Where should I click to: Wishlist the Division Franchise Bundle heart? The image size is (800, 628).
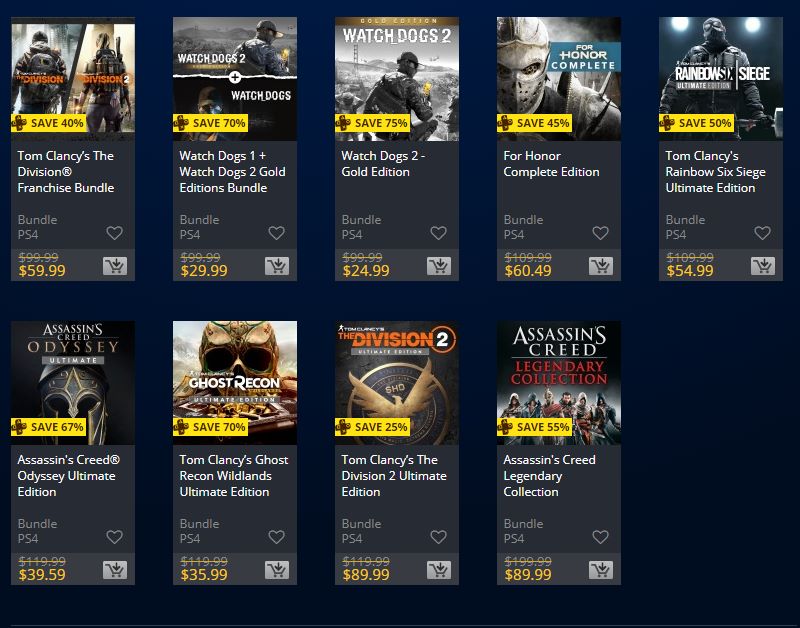pos(114,233)
